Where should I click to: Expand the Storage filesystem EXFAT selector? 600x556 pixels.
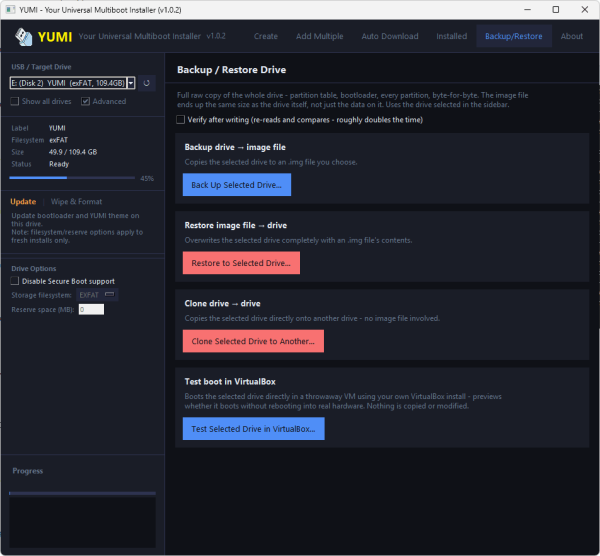[x=97, y=295]
